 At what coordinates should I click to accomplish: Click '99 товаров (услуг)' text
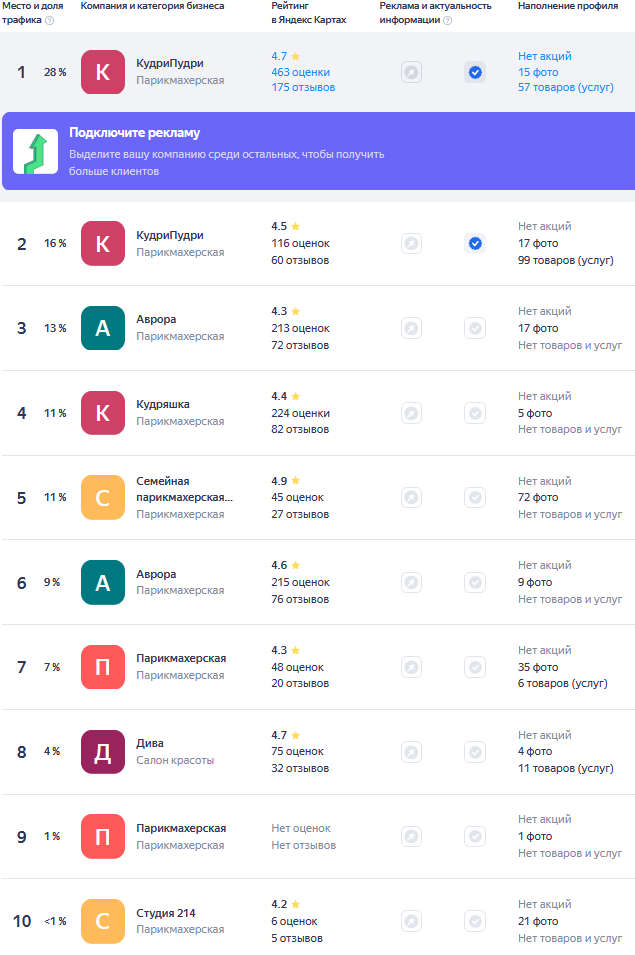(566, 260)
